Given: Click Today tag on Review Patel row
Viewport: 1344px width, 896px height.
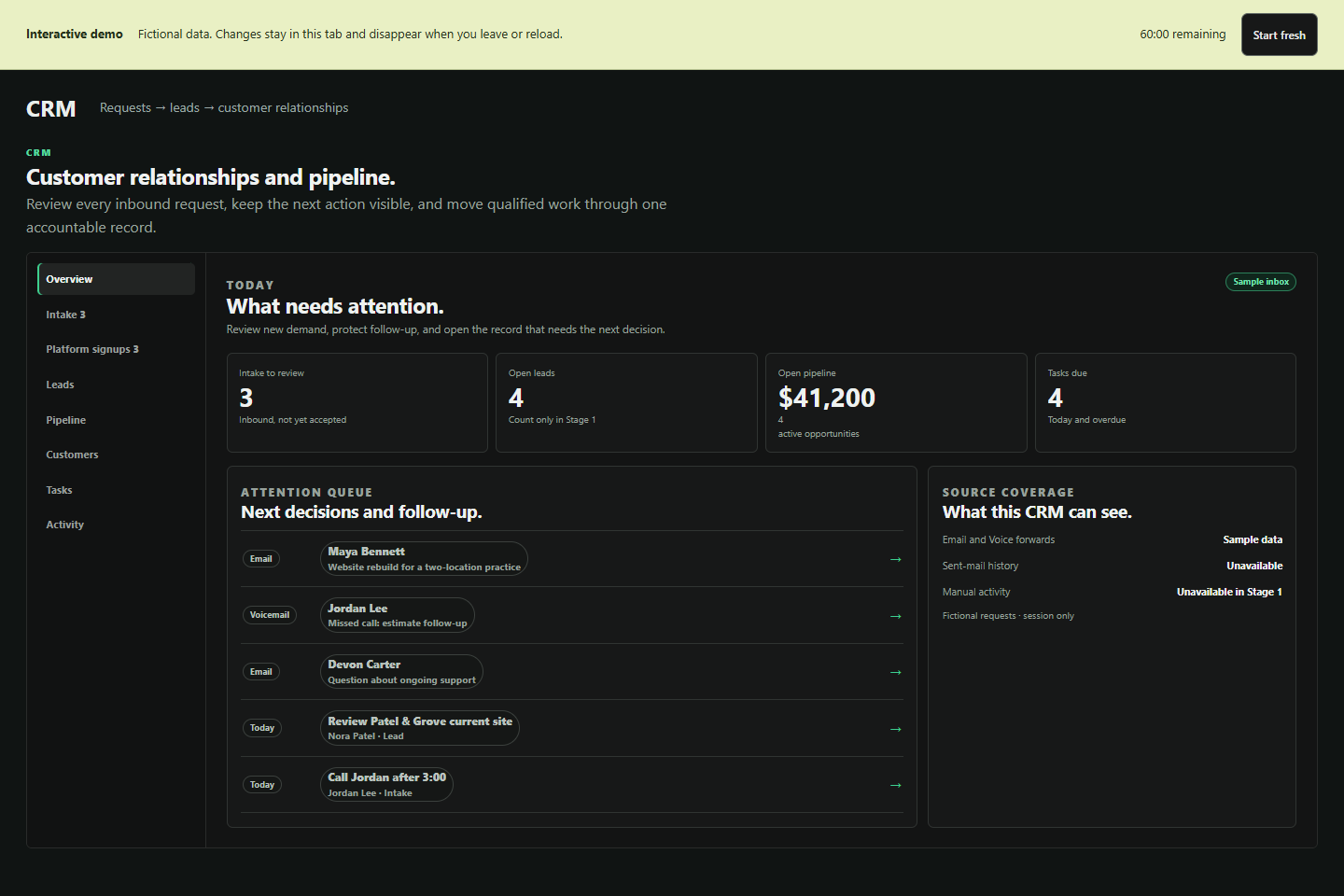Looking at the screenshot, I should point(262,728).
